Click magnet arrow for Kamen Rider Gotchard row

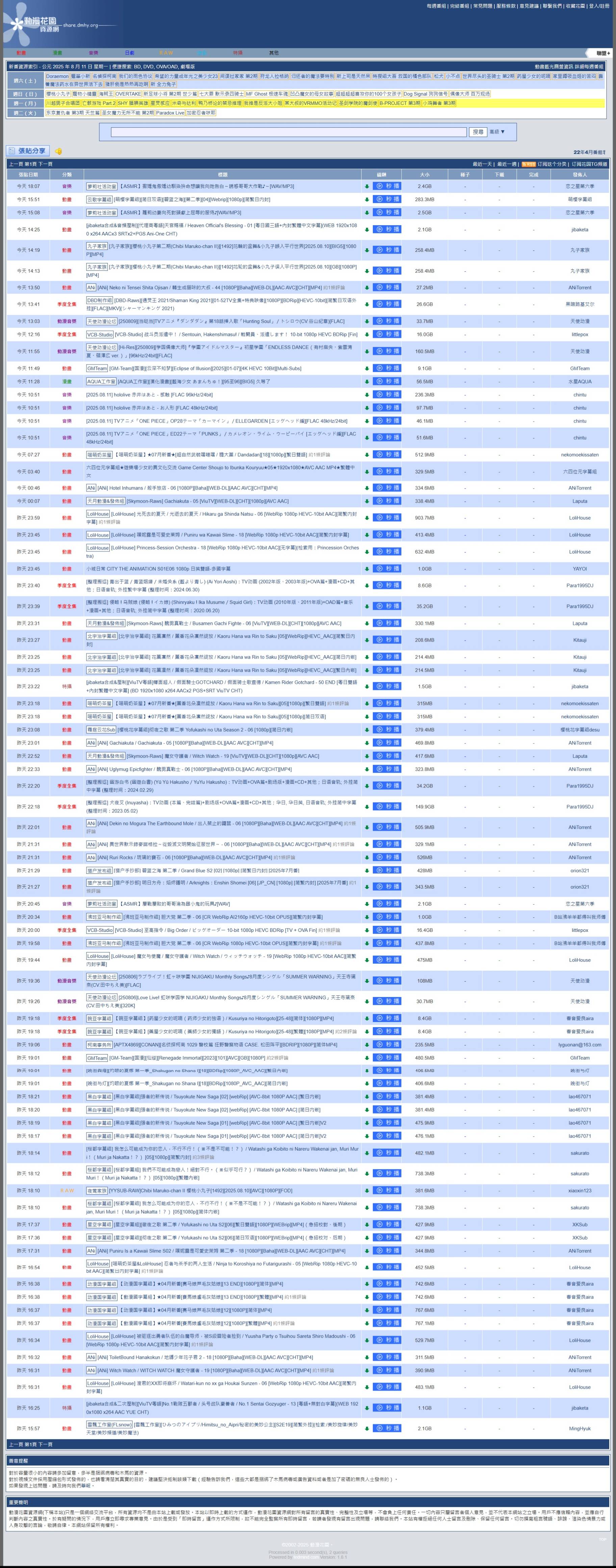(x=366, y=687)
